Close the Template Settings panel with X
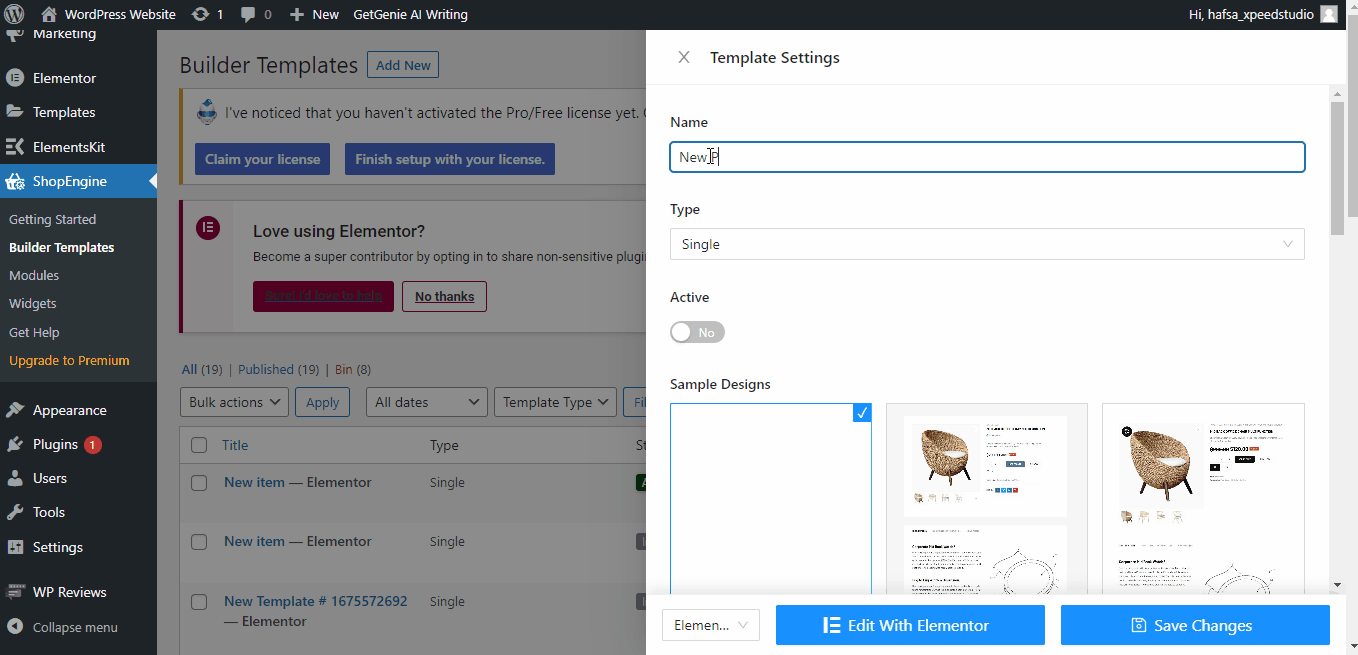The width and height of the screenshot is (1358, 655). click(x=684, y=57)
